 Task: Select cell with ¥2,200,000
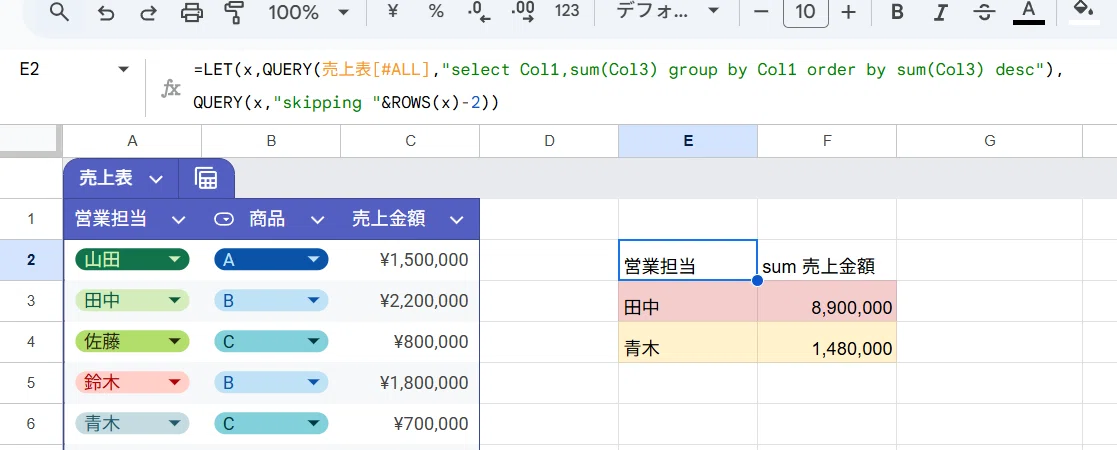click(x=410, y=301)
